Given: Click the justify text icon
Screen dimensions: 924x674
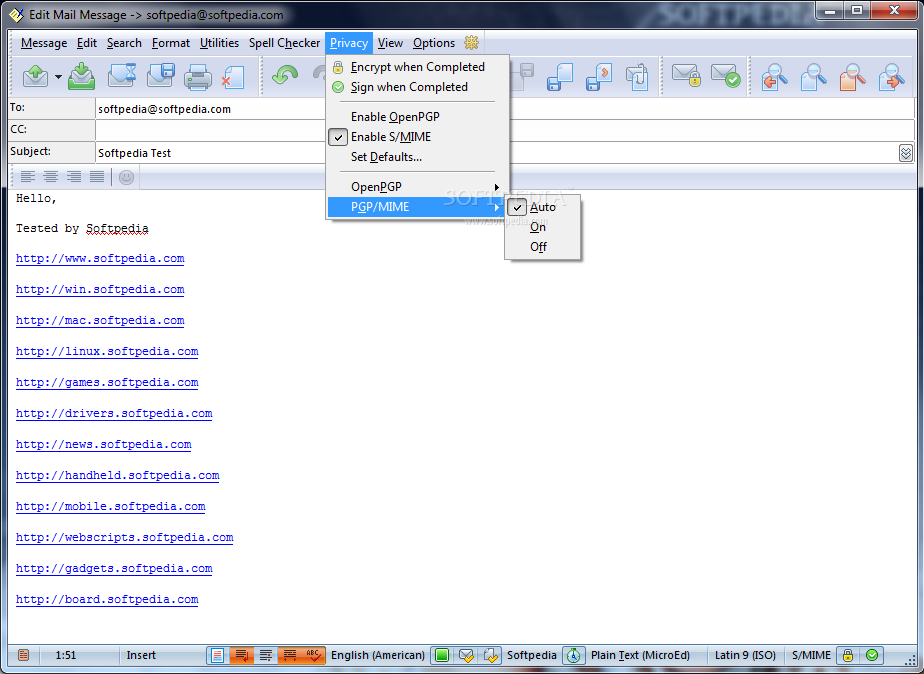Looking at the screenshot, I should click(x=97, y=176).
